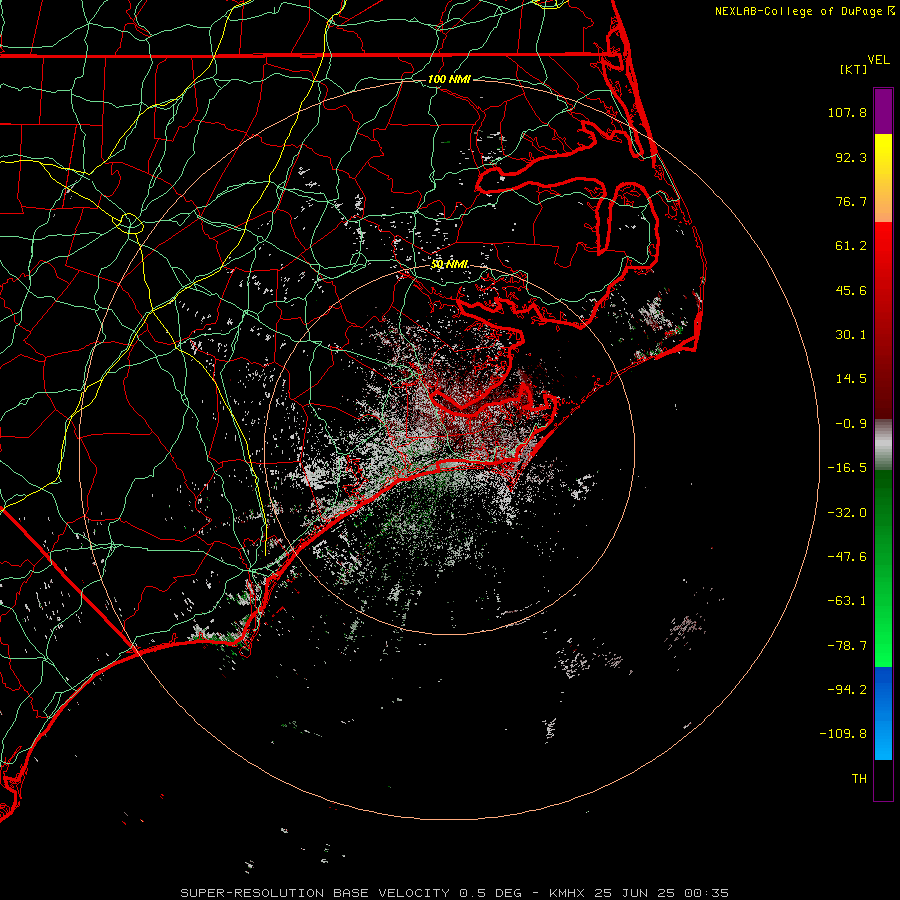Pick the black TH segment of color bar
Screen dimensions: 900x900
click(883, 780)
